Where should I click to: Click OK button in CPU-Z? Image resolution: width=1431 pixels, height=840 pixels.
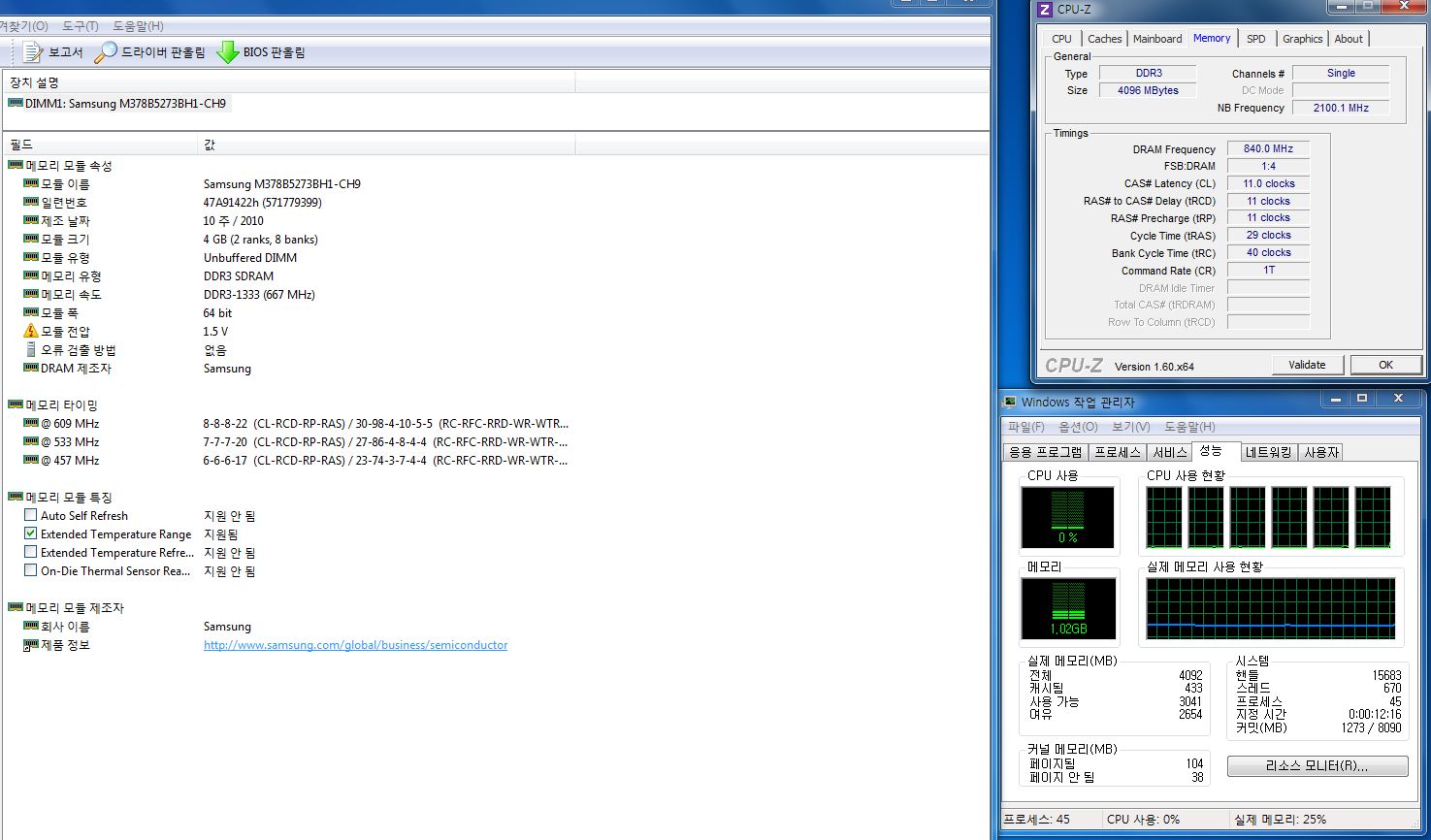[x=1385, y=365]
